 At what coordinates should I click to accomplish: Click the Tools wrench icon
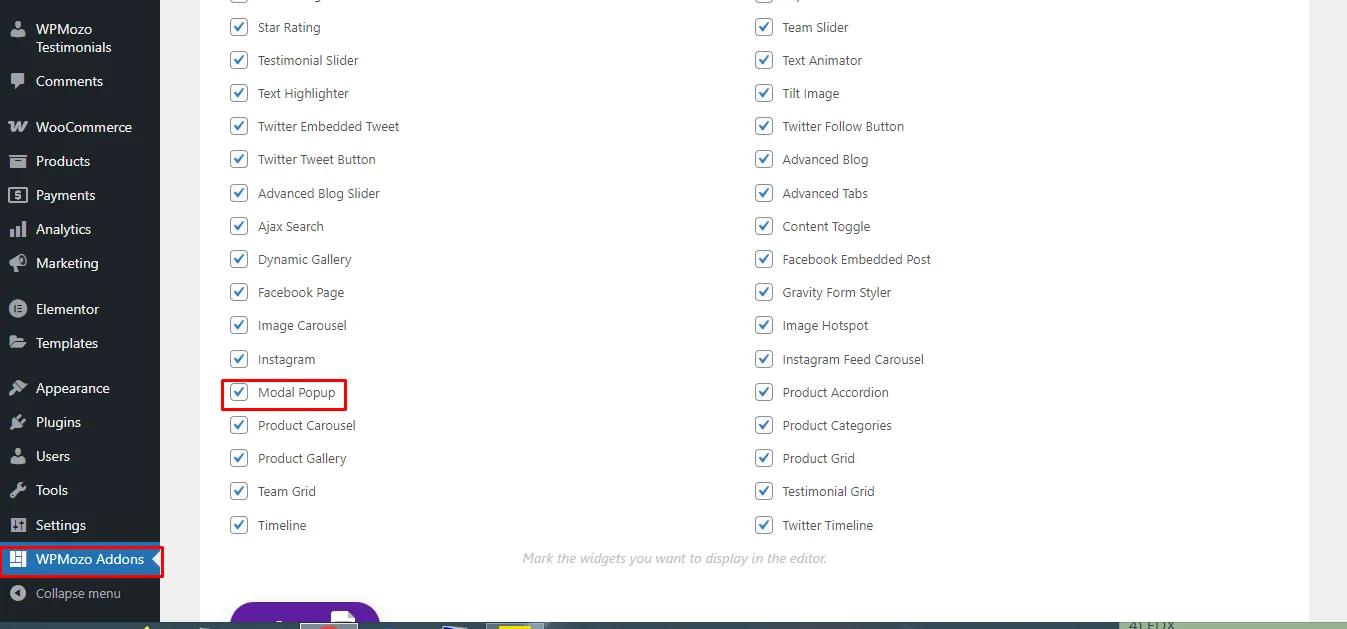(x=18, y=490)
